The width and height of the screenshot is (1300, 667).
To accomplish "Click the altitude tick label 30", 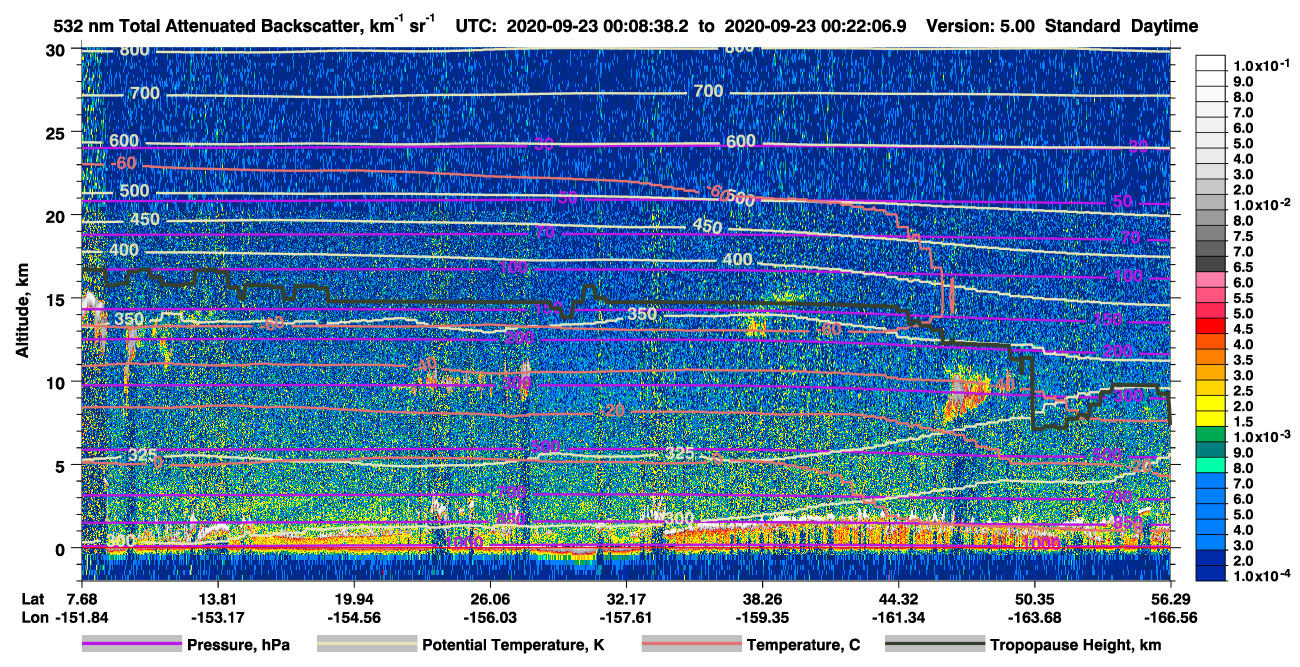I will [55, 50].
